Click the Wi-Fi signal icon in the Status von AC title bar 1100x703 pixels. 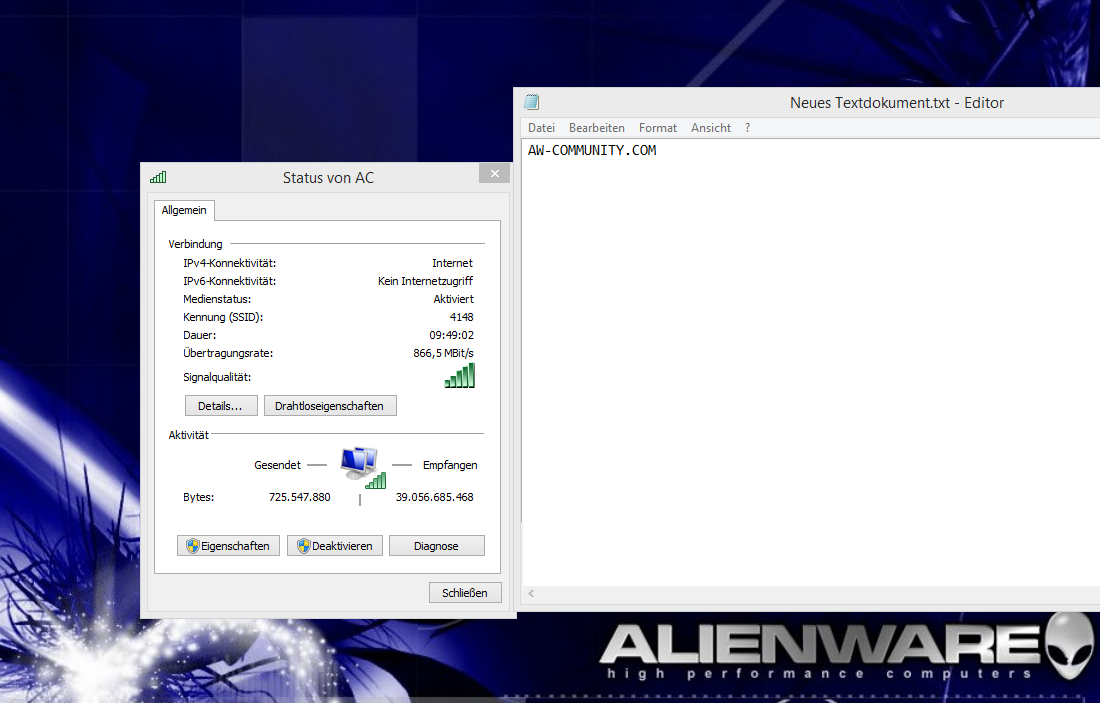coord(158,177)
